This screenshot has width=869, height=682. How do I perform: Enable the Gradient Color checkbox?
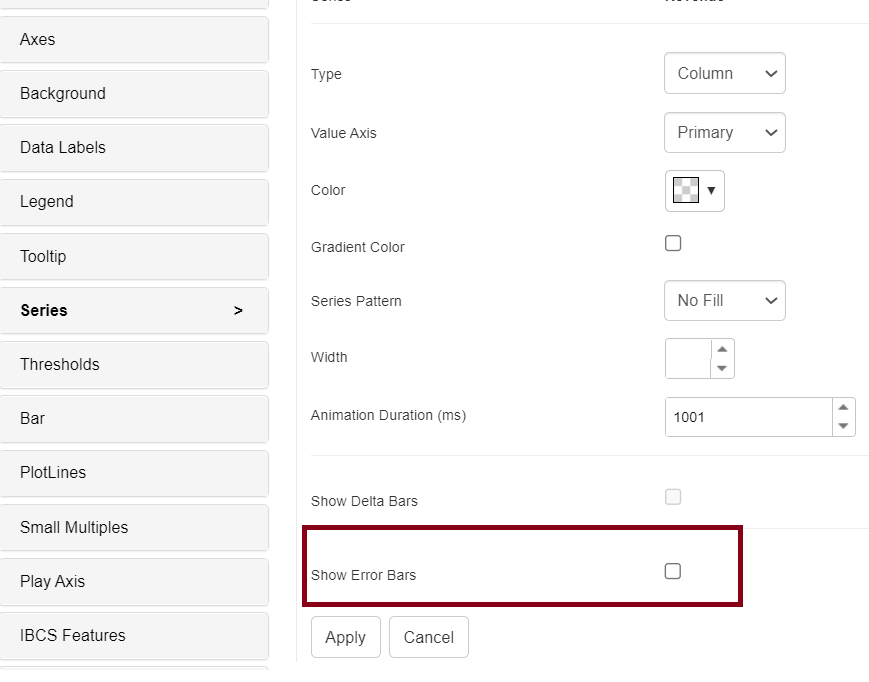click(x=672, y=242)
